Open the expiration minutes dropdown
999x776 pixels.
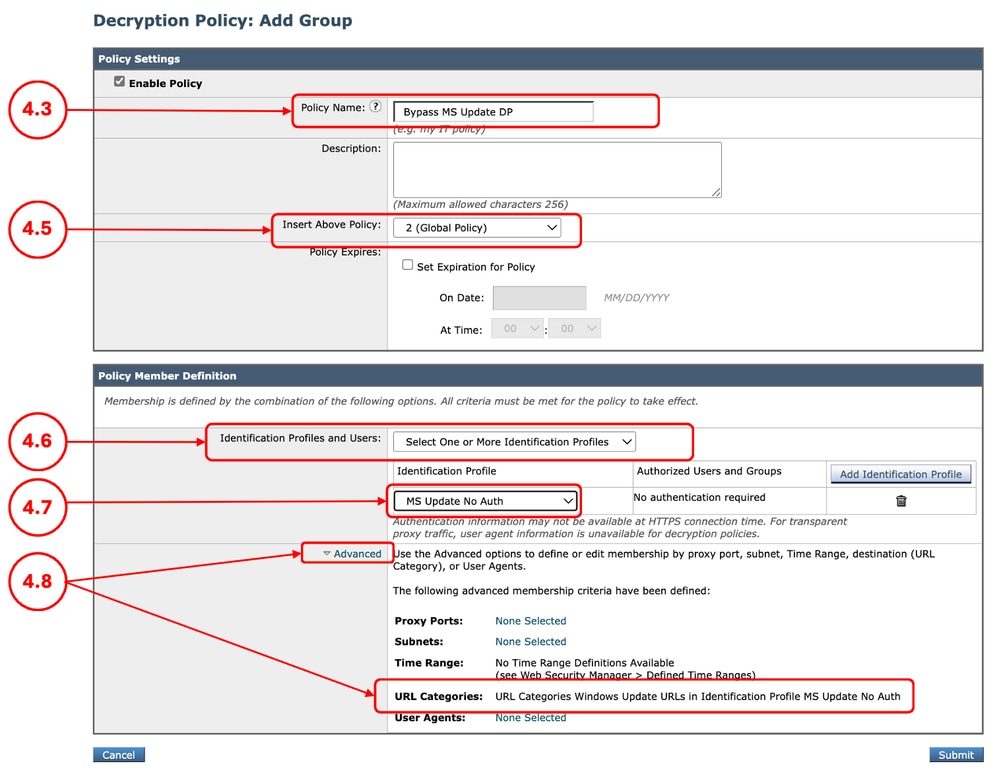pyautogui.click(x=573, y=327)
